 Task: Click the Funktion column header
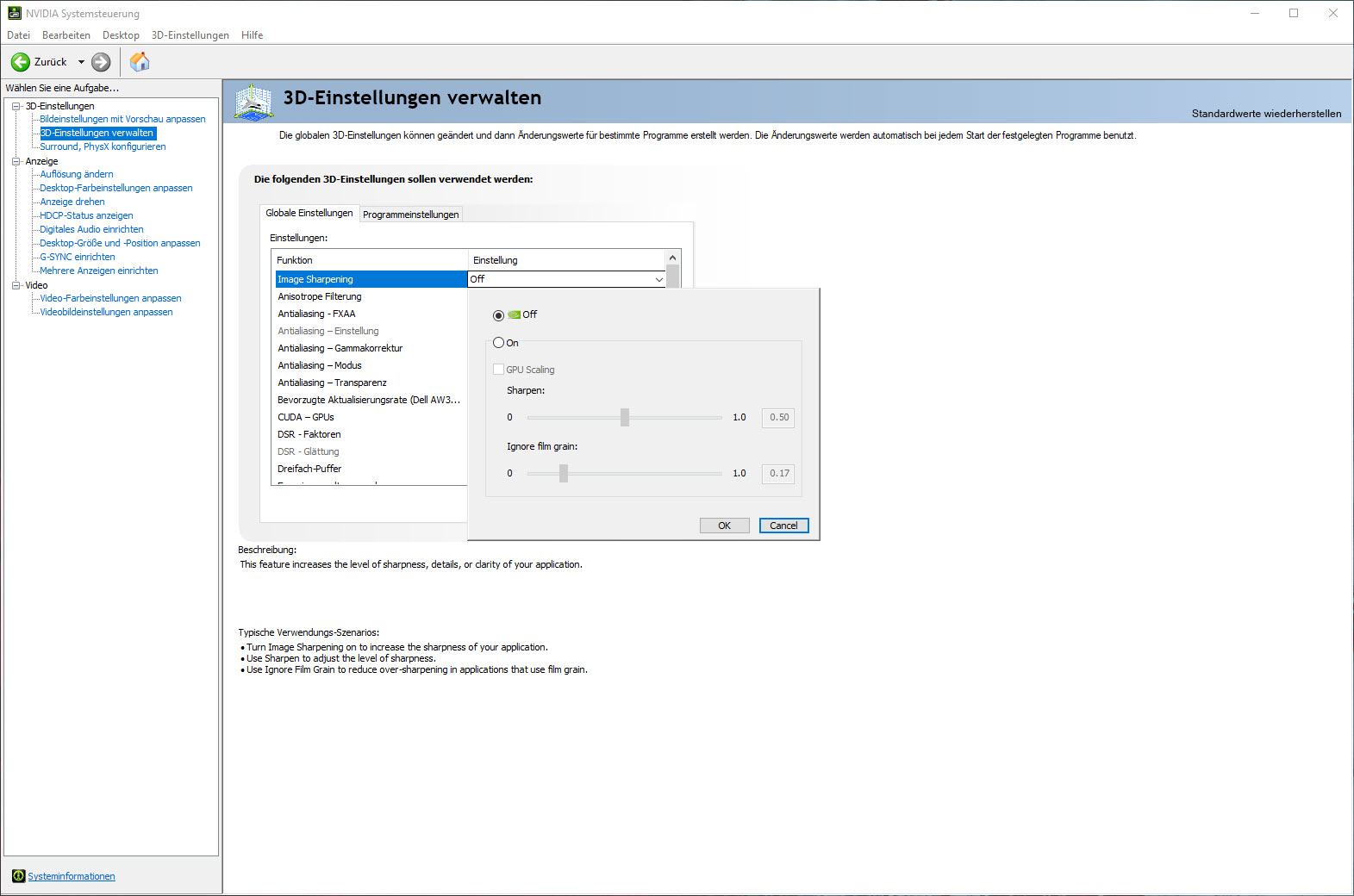point(370,260)
